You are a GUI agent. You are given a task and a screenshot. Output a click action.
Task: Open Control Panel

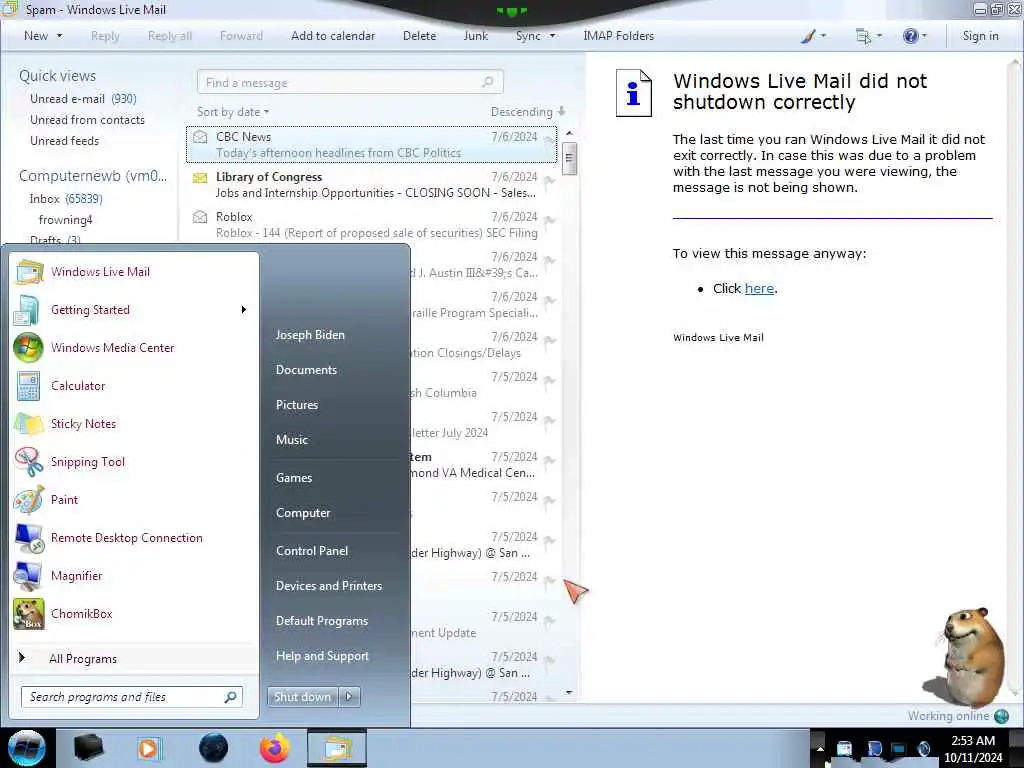tap(312, 551)
